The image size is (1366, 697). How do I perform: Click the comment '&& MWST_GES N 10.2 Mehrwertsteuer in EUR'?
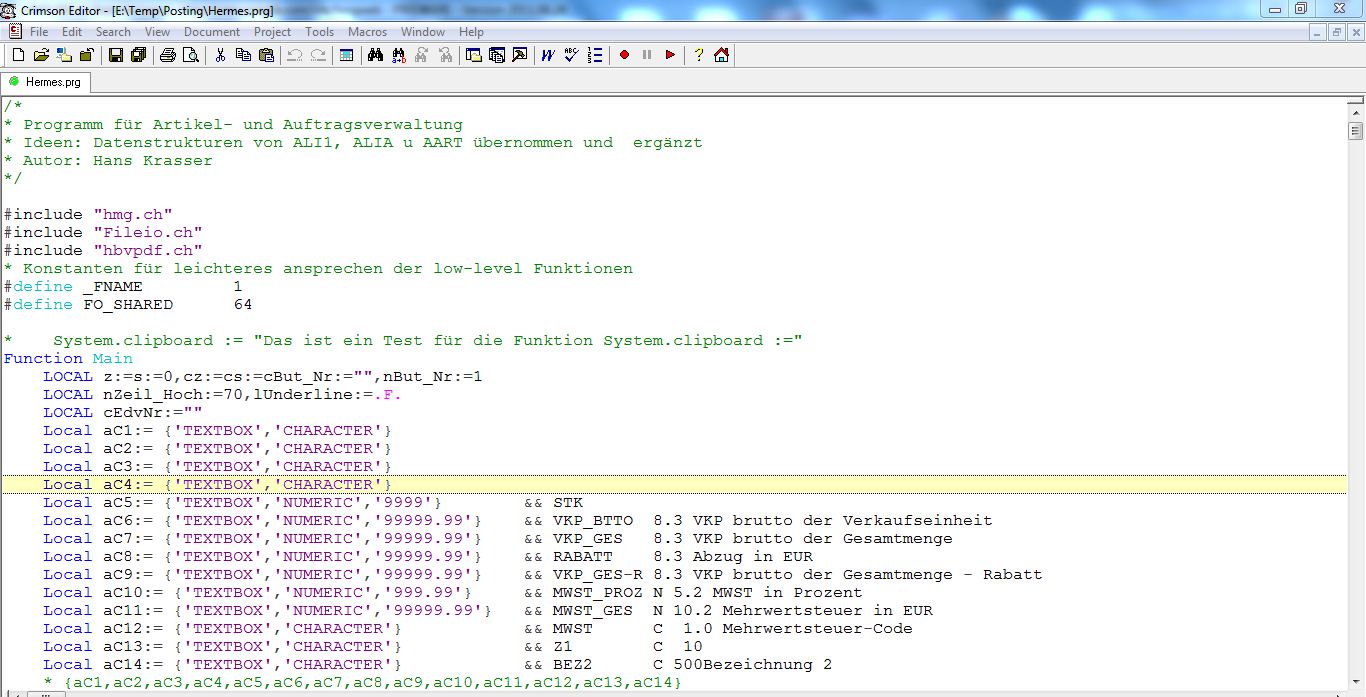(x=728, y=611)
